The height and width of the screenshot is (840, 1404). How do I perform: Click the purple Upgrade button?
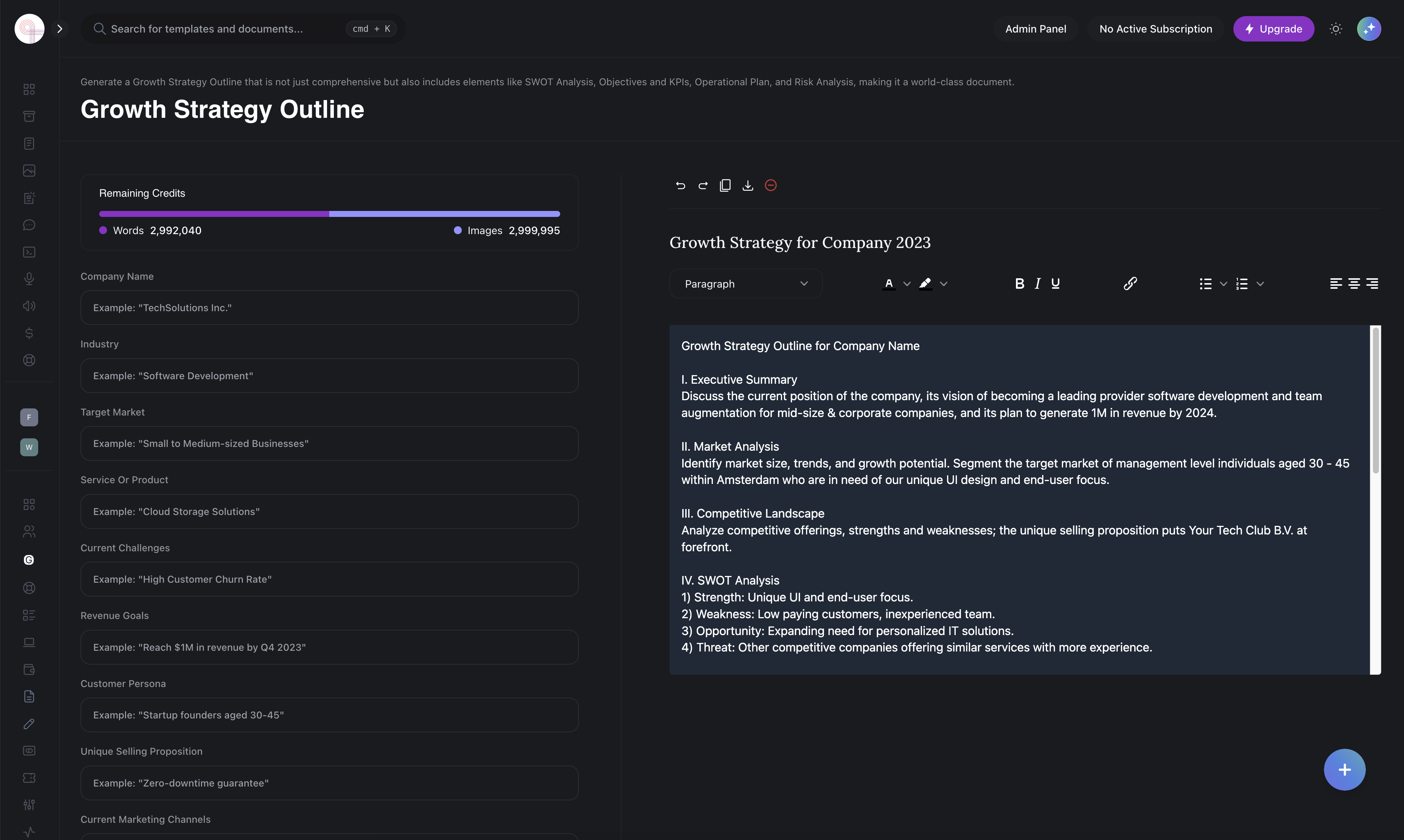tap(1273, 29)
